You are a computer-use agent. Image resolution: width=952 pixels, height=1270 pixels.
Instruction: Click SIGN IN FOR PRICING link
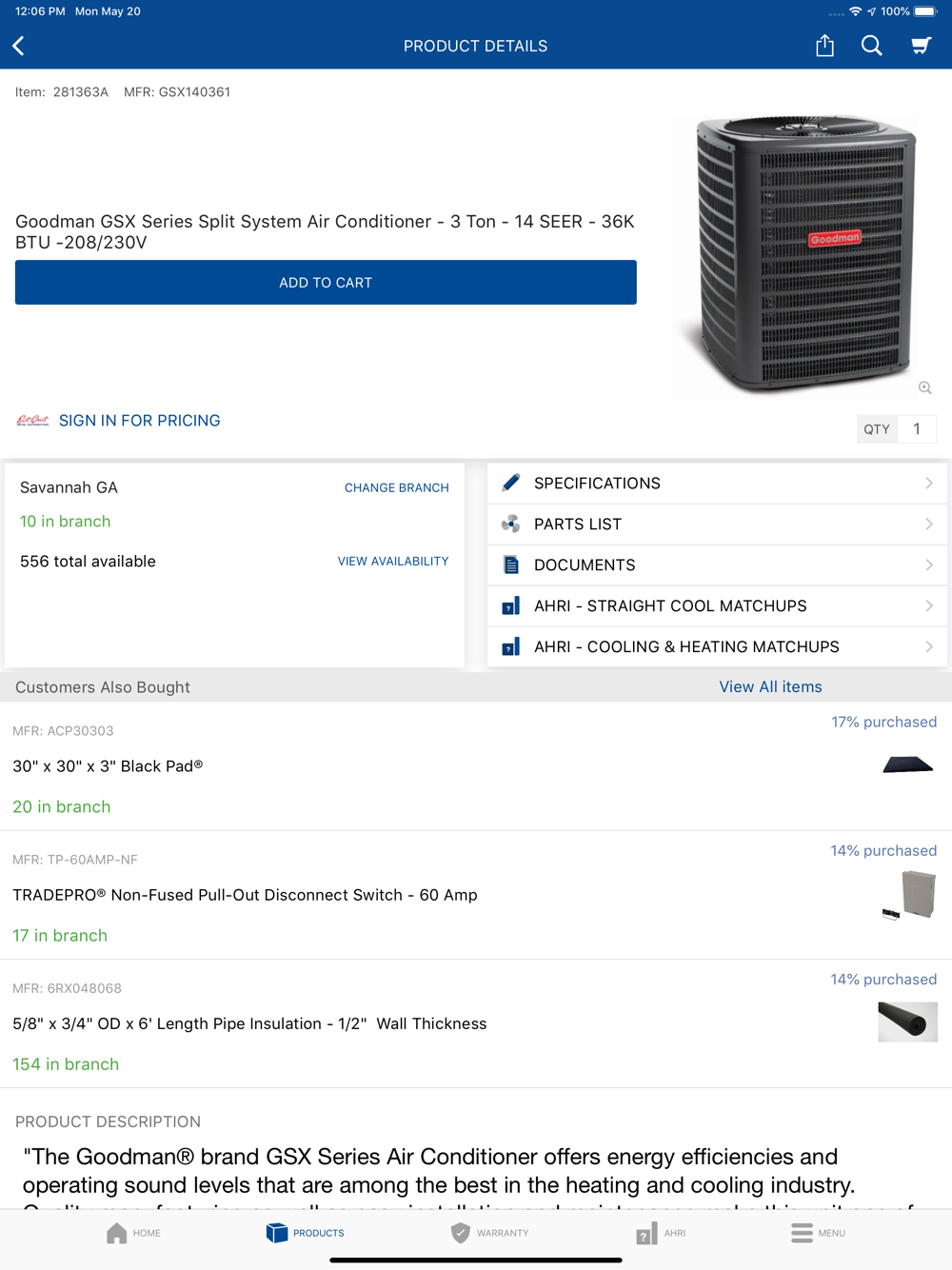[139, 420]
